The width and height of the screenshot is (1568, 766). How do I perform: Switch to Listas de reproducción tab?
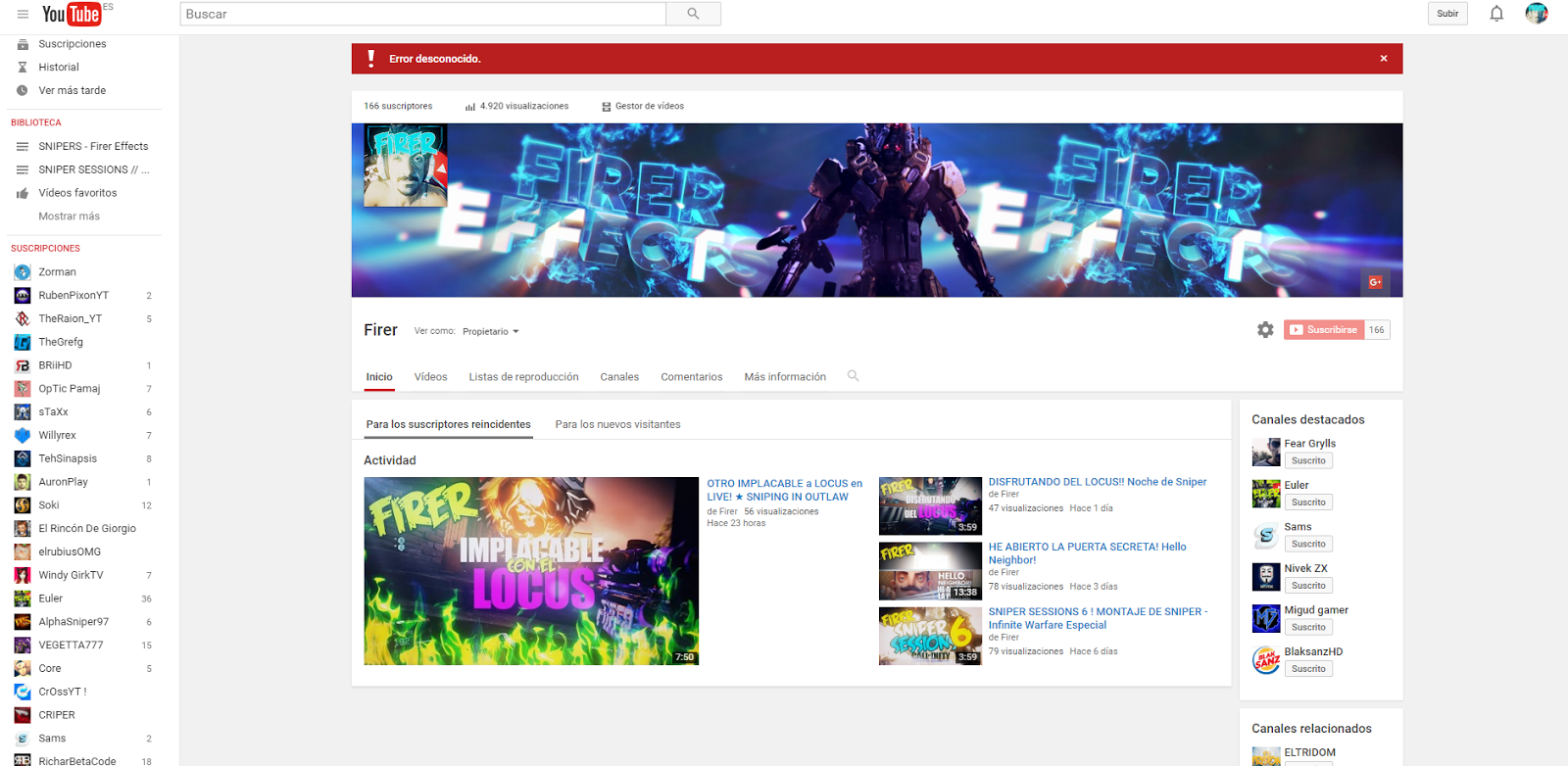(x=523, y=377)
